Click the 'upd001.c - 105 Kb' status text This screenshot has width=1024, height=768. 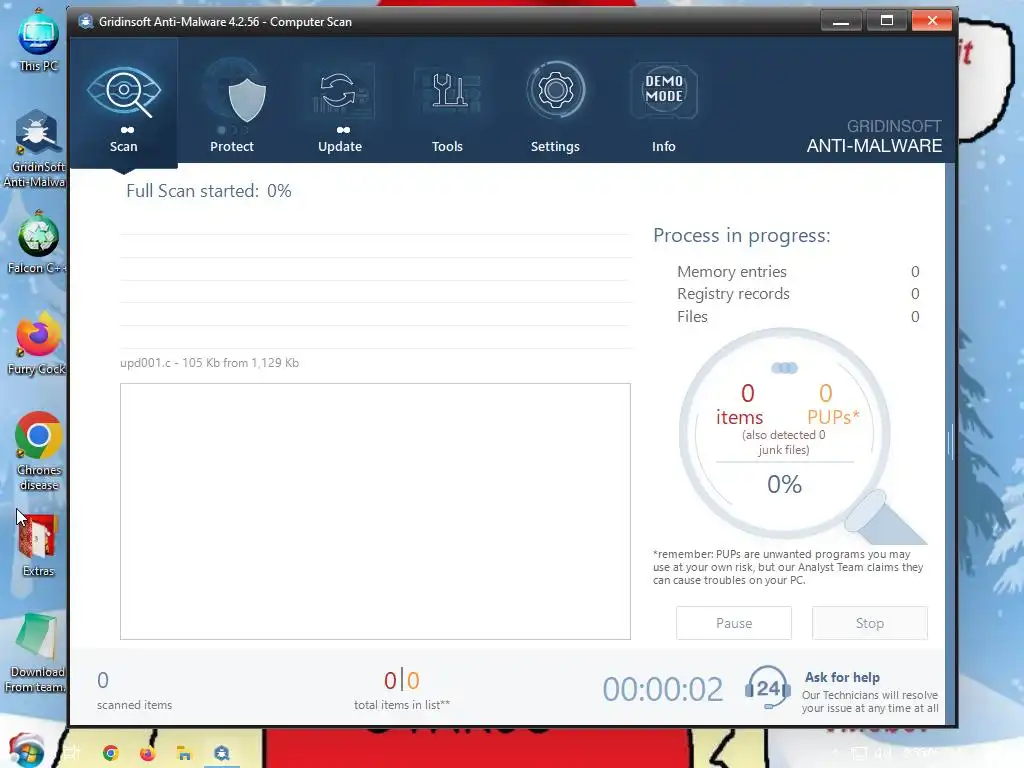pyautogui.click(x=210, y=363)
